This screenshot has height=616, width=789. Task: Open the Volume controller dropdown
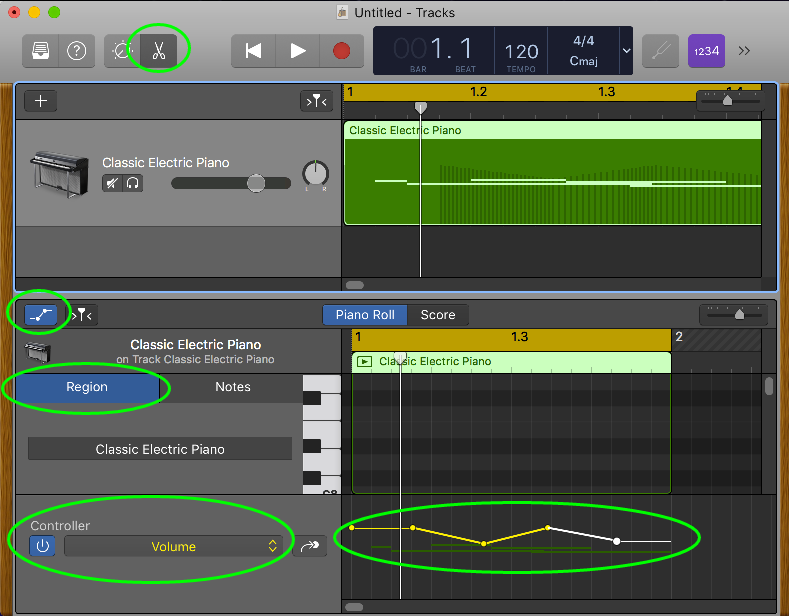174,546
